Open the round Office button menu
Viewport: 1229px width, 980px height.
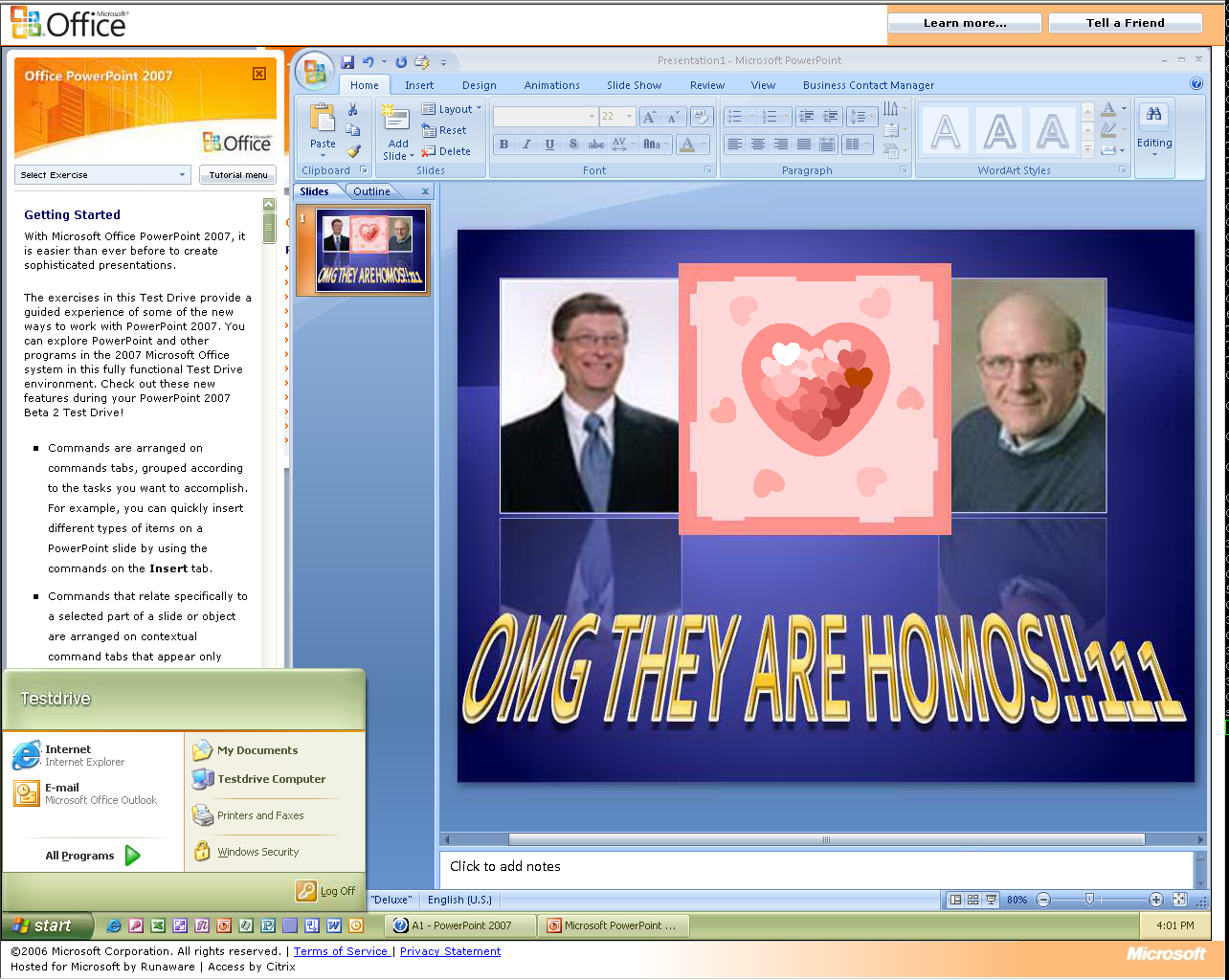click(315, 71)
